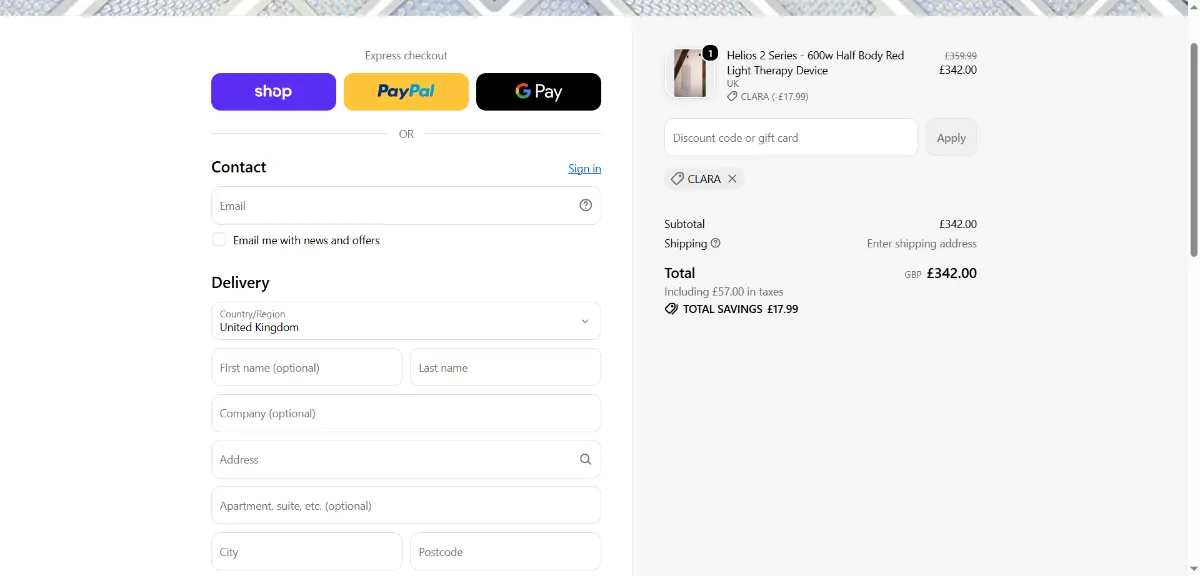Open the Country/Region dropdown
The width and height of the screenshot is (1200, 576).
pyautogui.click(x=406, y=321)
